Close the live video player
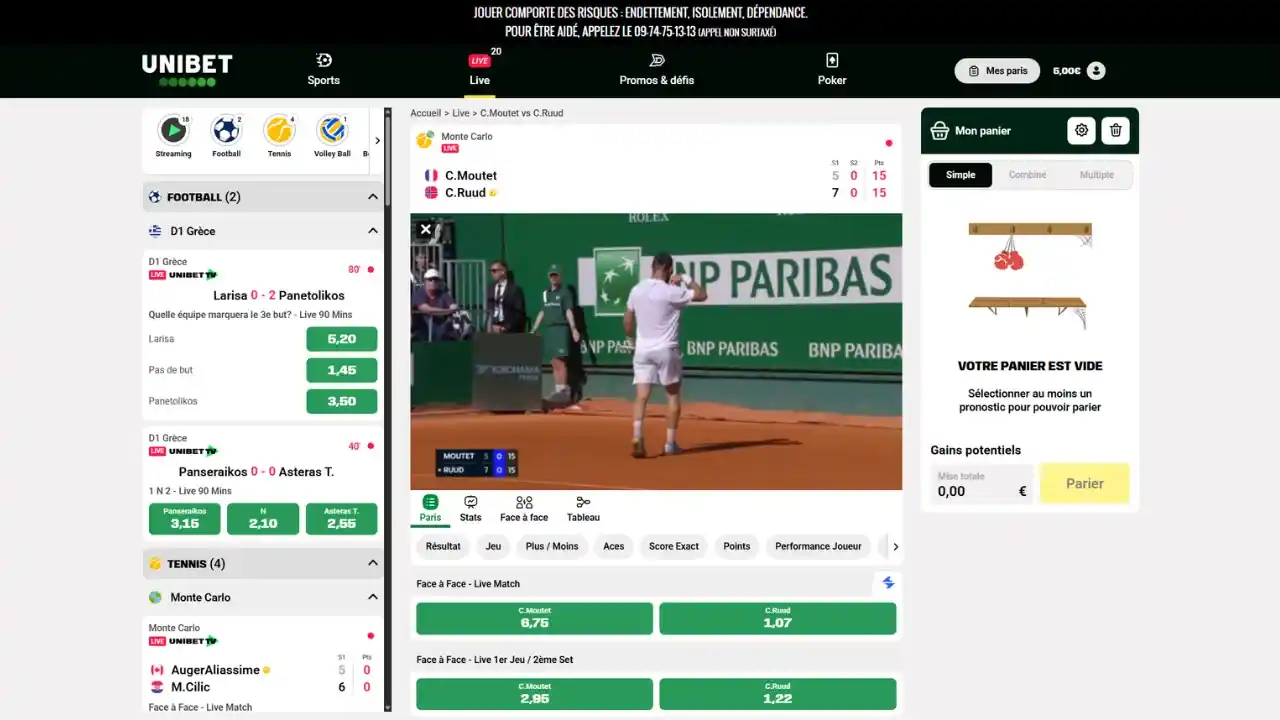This screenshot has height=720, width=1280. tap(426, 229)
